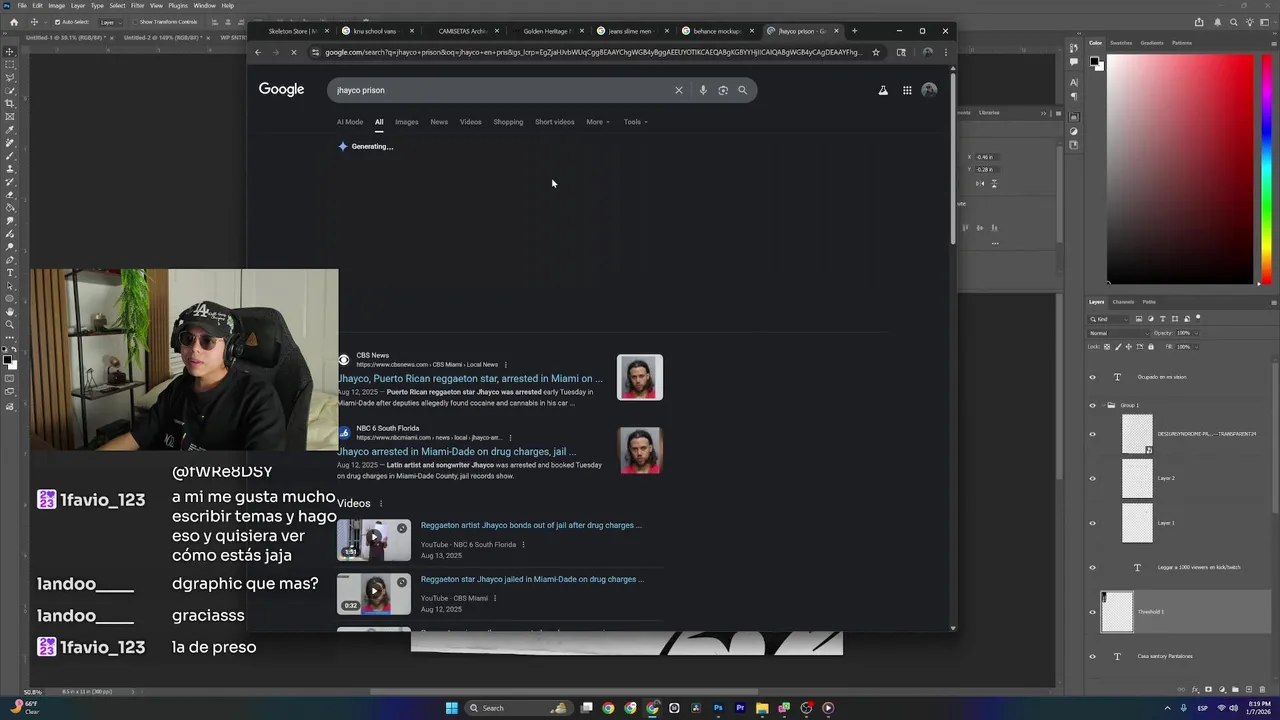Image resolution: width=1280 pixels, height=720 pixels.
Task: Pick a color in Color panel field
Action: [x=1179, y=168]
